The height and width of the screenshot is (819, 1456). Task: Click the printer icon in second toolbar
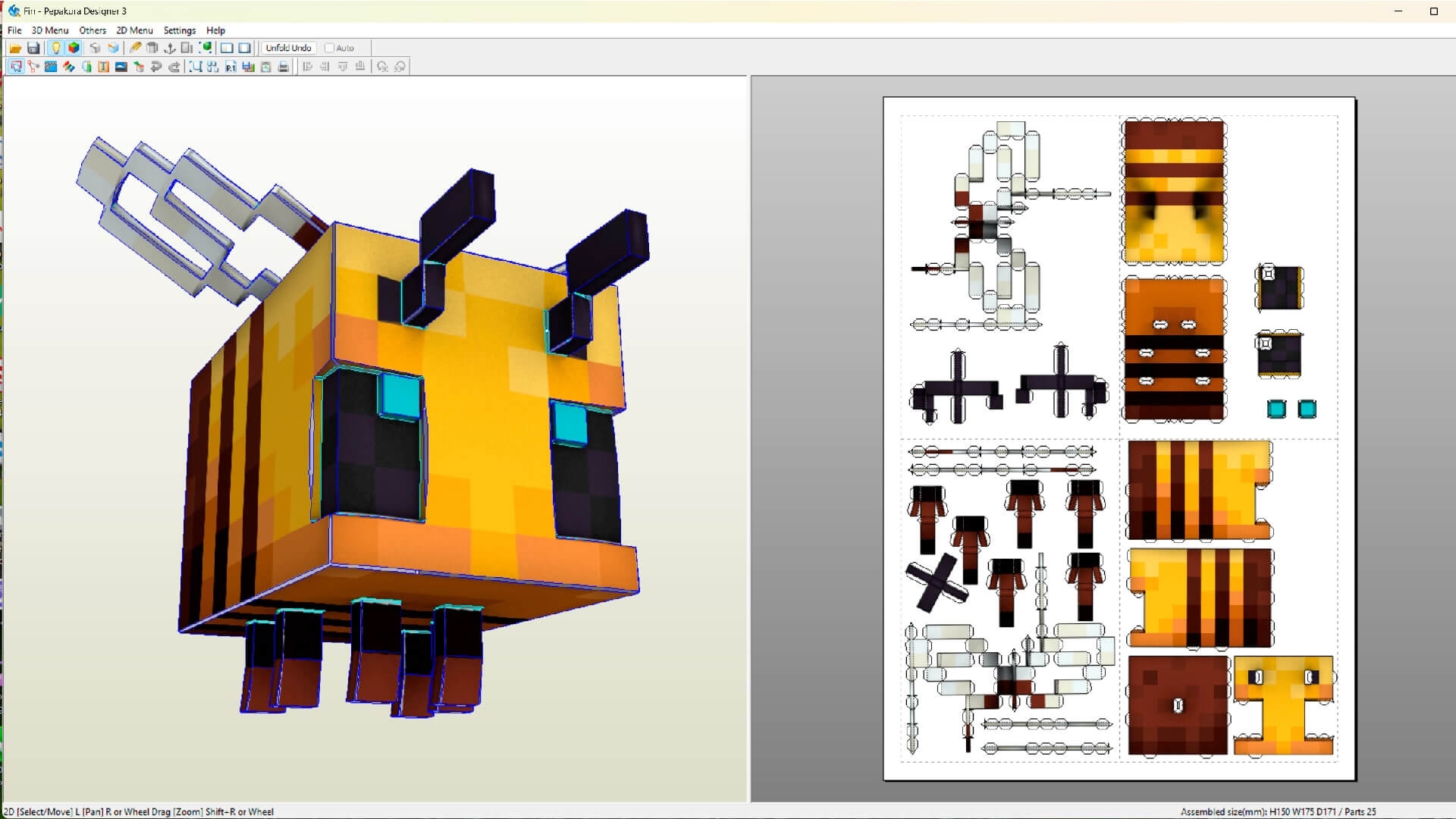tap(284, 67)
